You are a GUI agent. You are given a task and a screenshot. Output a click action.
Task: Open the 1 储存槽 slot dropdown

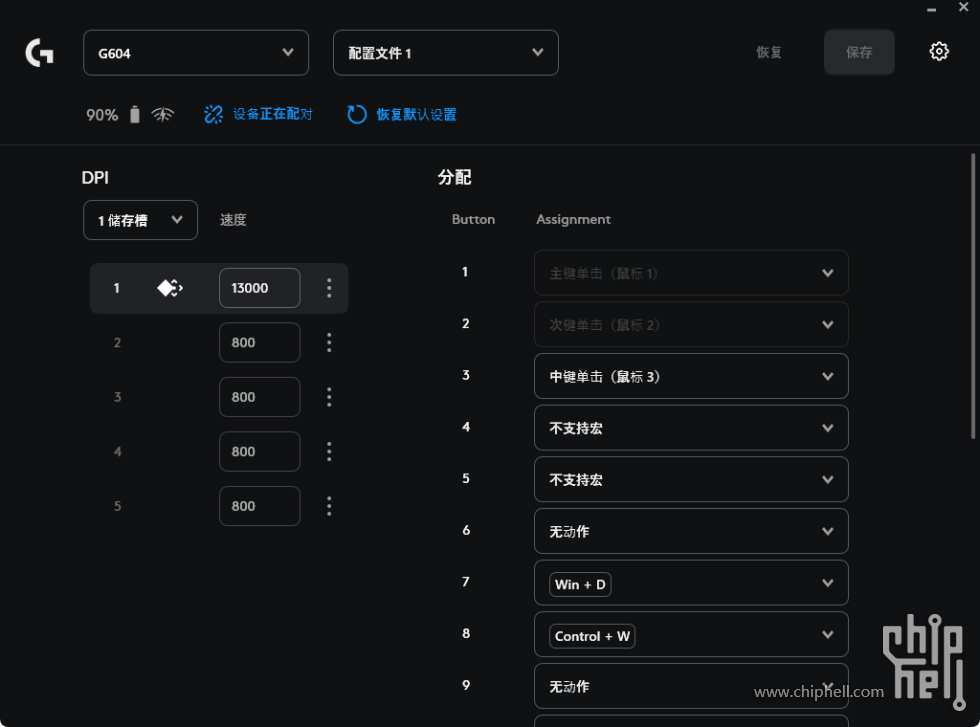pyautogui.click(x=141, y=220)
